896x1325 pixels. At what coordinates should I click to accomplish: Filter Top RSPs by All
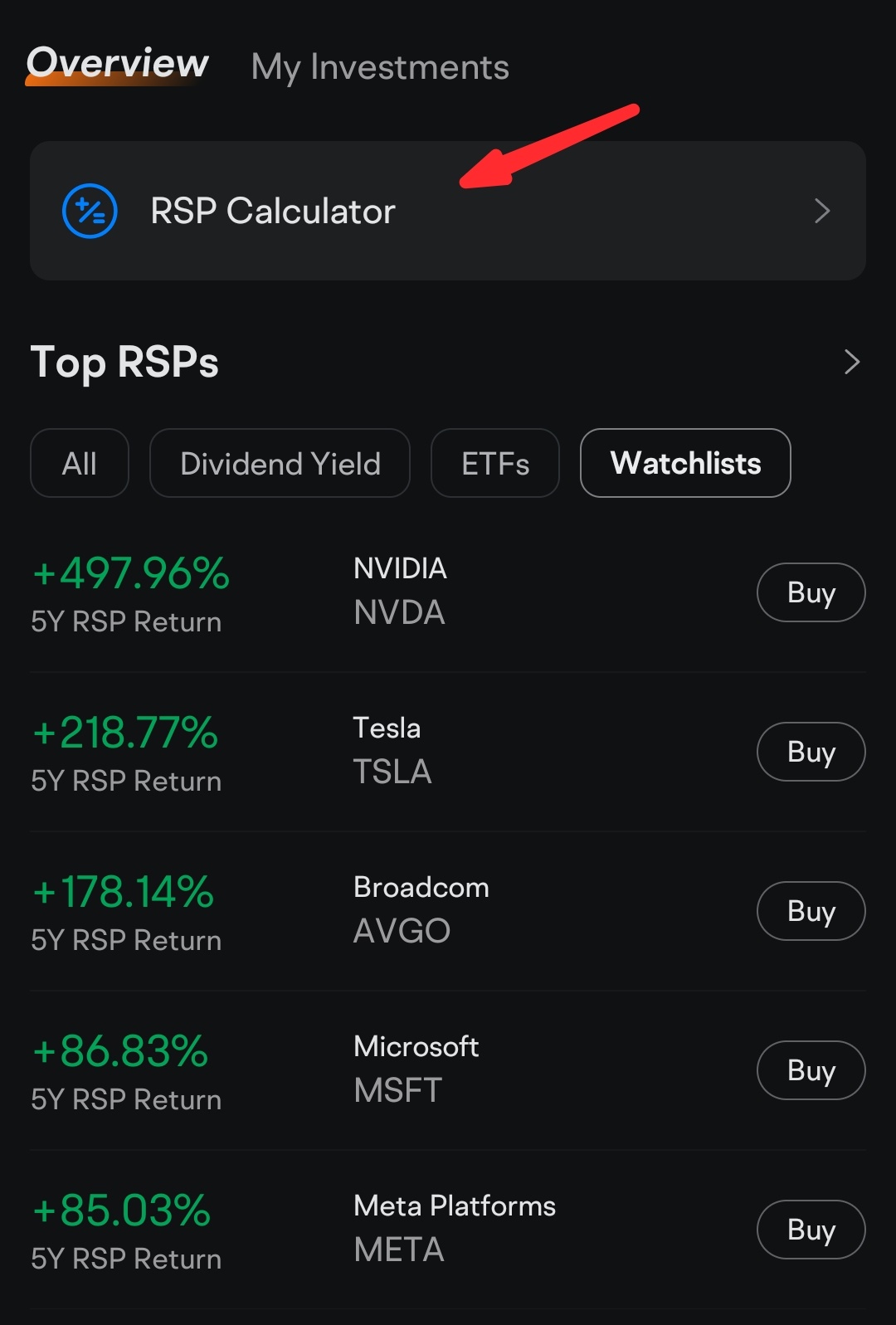point(80,463)
